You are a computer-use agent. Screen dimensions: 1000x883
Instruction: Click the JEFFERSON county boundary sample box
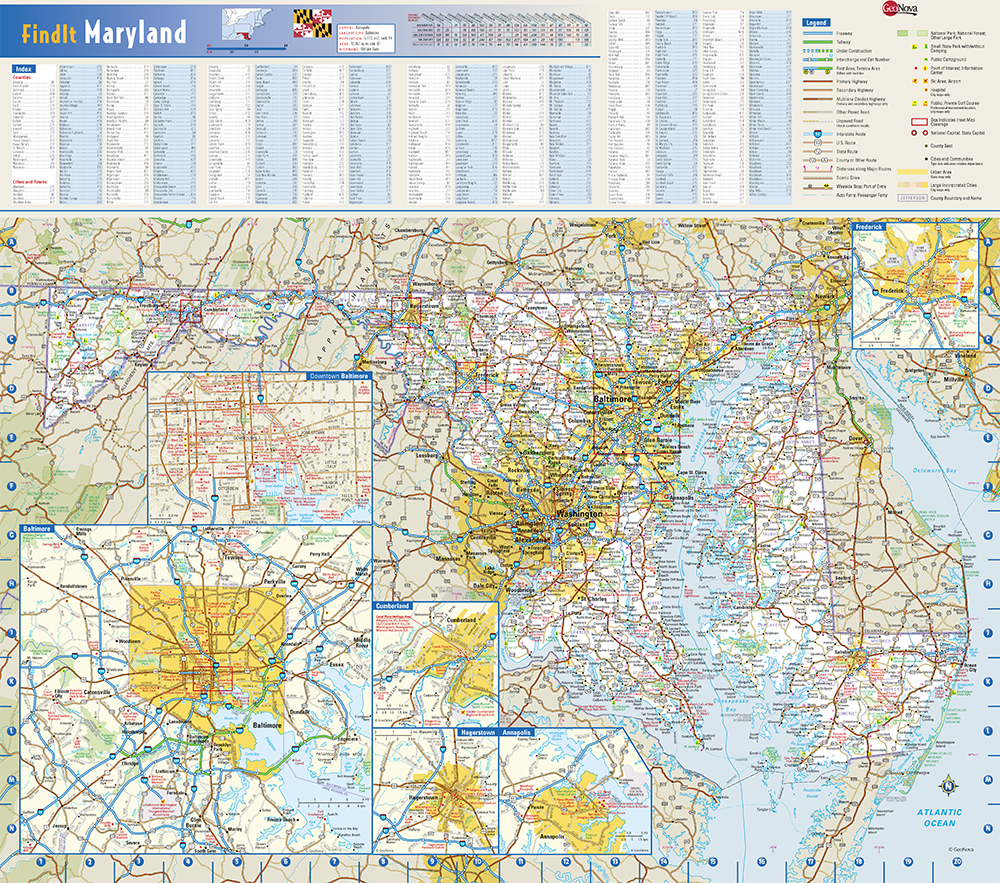pyautogui.click(x=912, y=198)
